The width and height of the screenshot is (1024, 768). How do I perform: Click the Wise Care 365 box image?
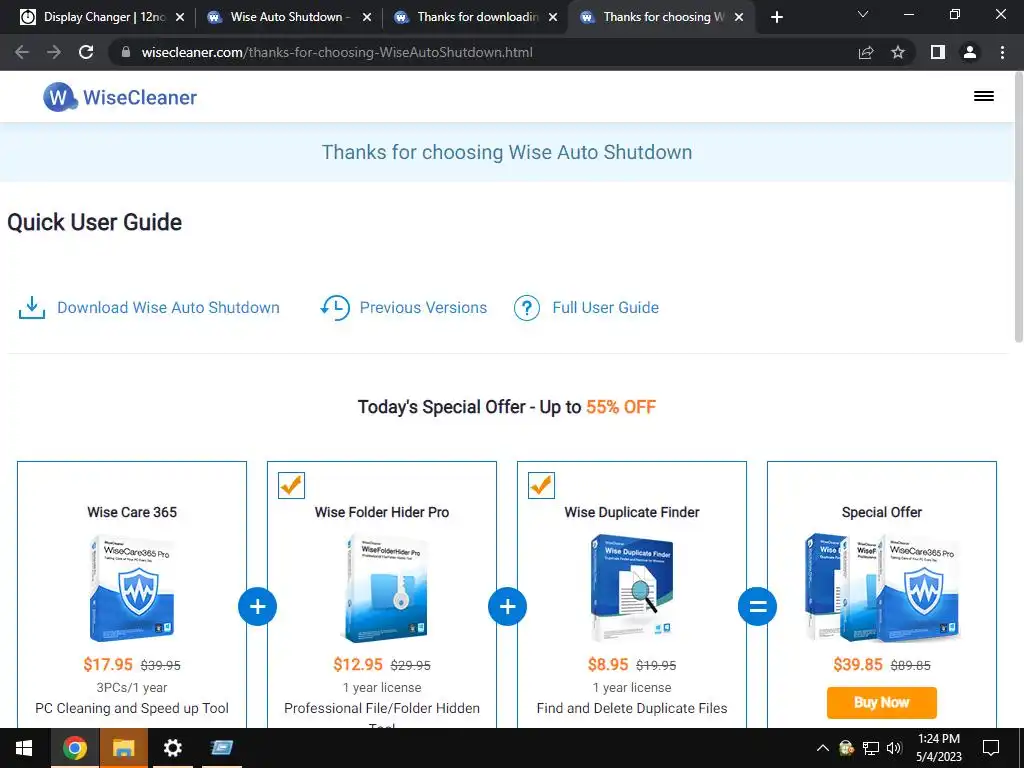tap(132, 588)
